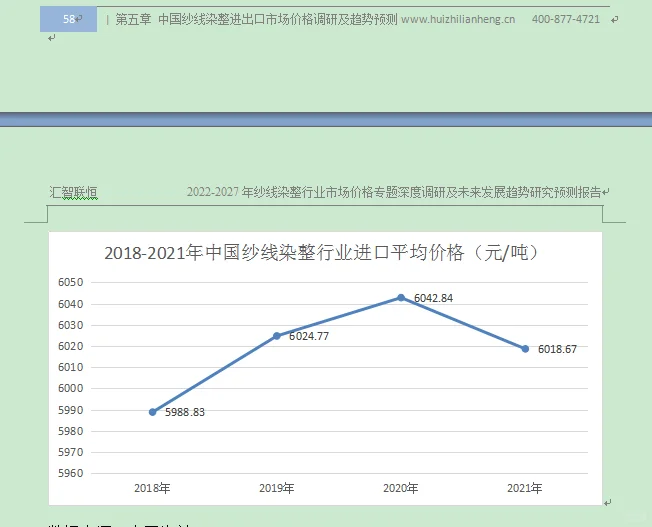This screenshot has height=527, width=652.
Task: Click x-axis label 2018年
Action: pos(152,488)
